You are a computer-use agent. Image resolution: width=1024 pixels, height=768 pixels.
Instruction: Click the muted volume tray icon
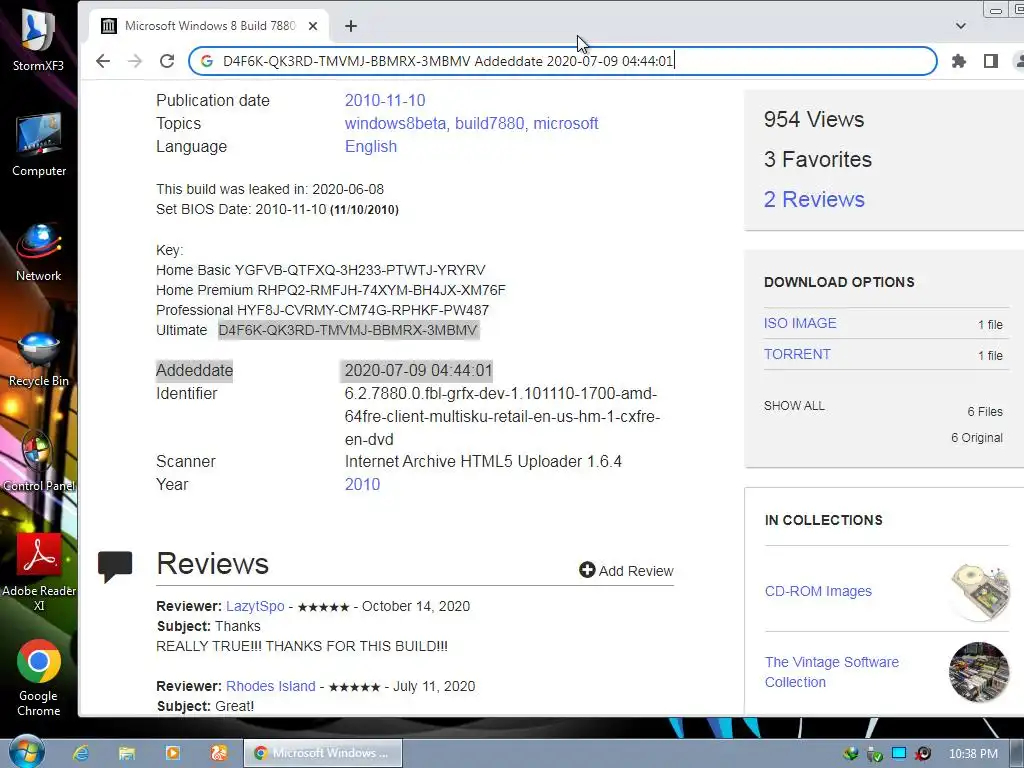click(923, 753)
